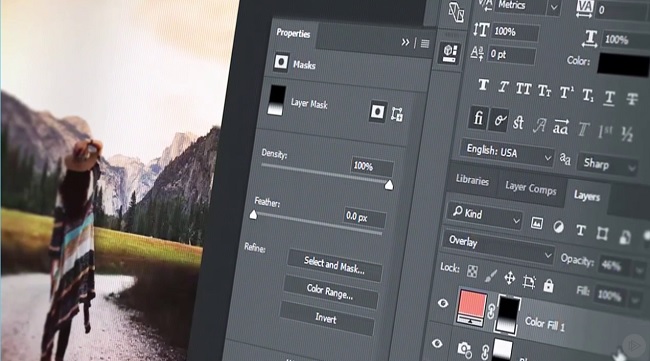Filter layers by type T icon

(581, 230)
